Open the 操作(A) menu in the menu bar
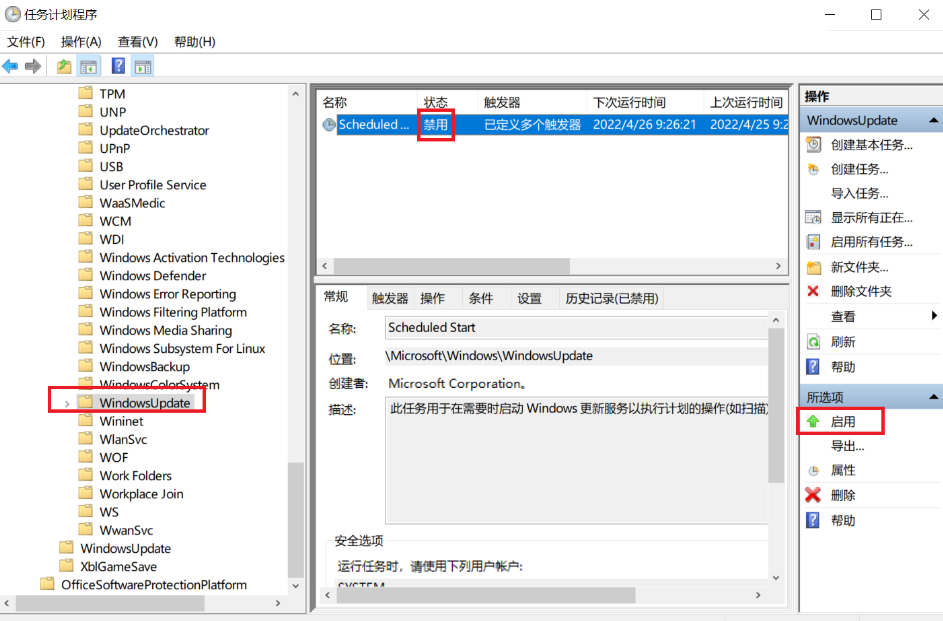This screenshot has height=621, width=943. pyautogui.click(x=81, y=42)
